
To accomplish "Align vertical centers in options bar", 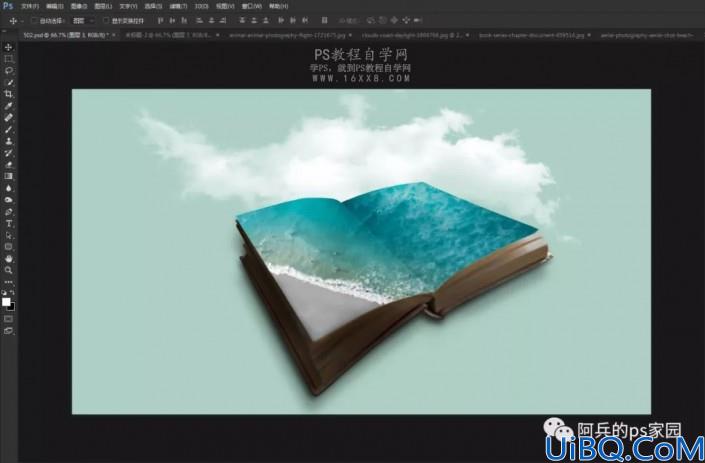I will tap(172, 20).
